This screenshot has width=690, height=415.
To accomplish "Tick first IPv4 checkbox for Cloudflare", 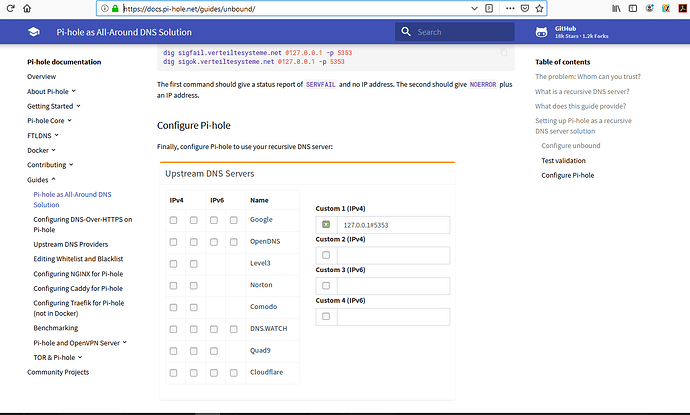I will tap(173, 373).
